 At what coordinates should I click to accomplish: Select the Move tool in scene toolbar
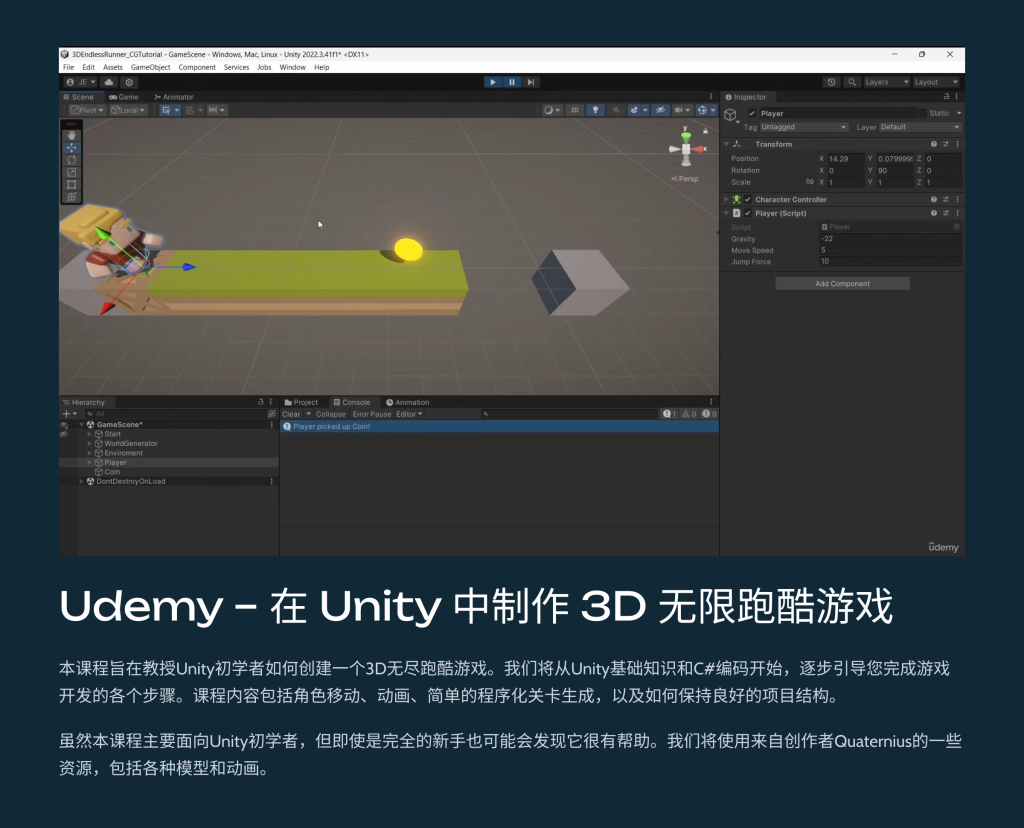(x=71, y=148)
